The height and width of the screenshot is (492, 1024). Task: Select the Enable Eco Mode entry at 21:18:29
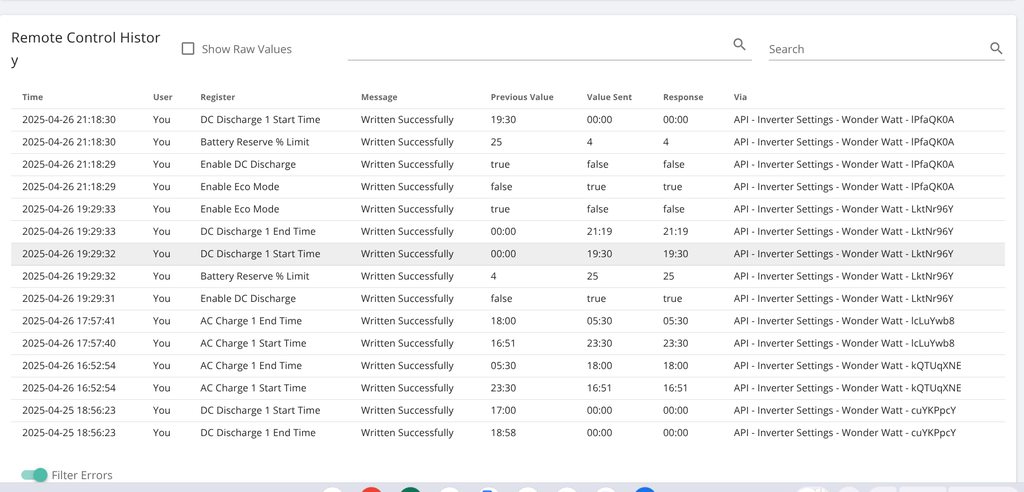[x=240, y=187]
